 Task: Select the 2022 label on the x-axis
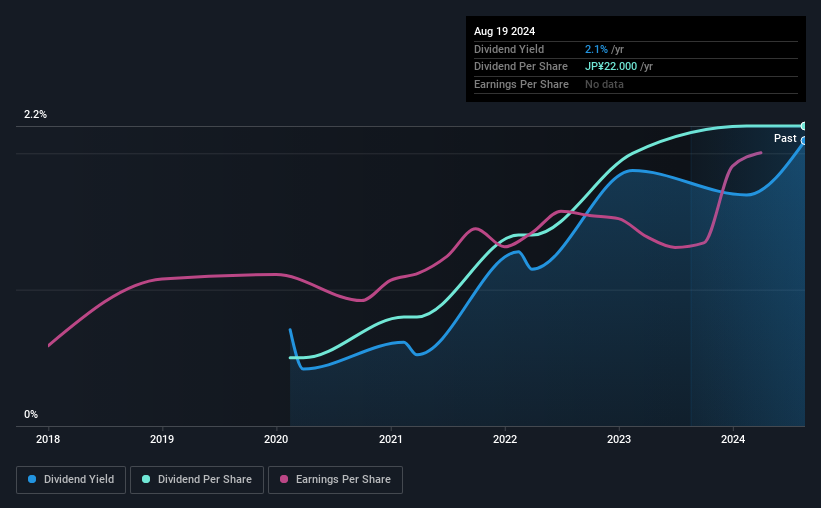coord(505,439)
